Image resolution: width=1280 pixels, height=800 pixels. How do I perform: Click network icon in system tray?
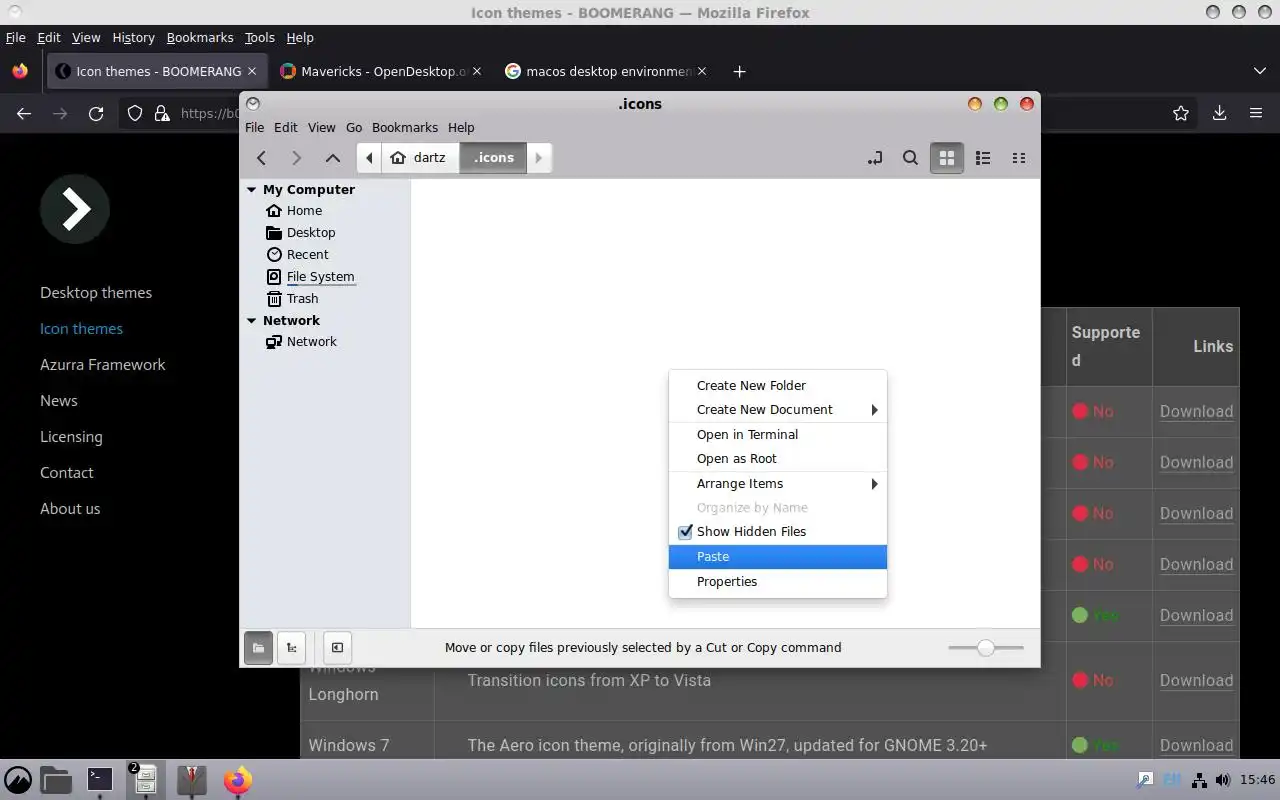click(x=1198, y=780)
